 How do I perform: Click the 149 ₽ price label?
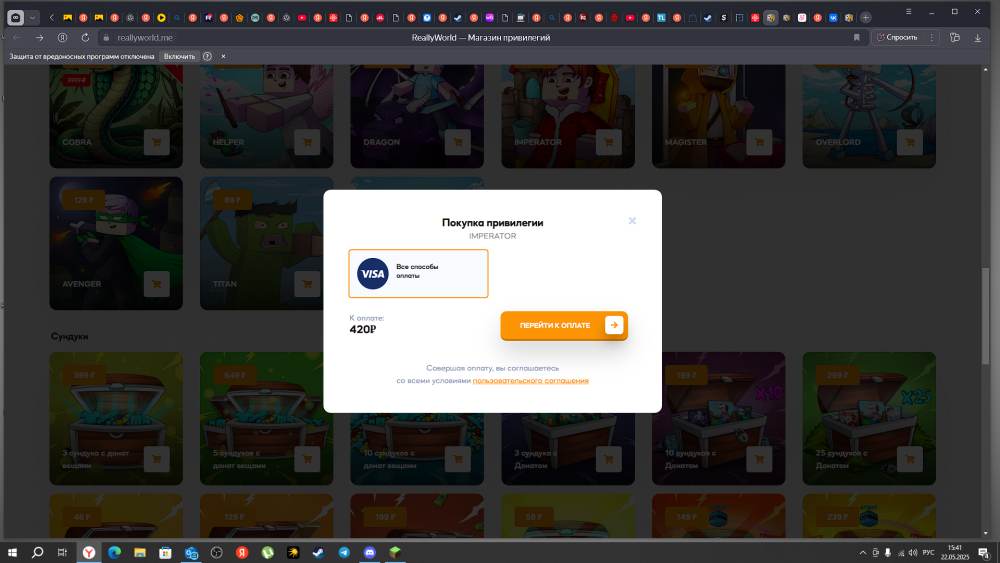click(x=686, y=517)
